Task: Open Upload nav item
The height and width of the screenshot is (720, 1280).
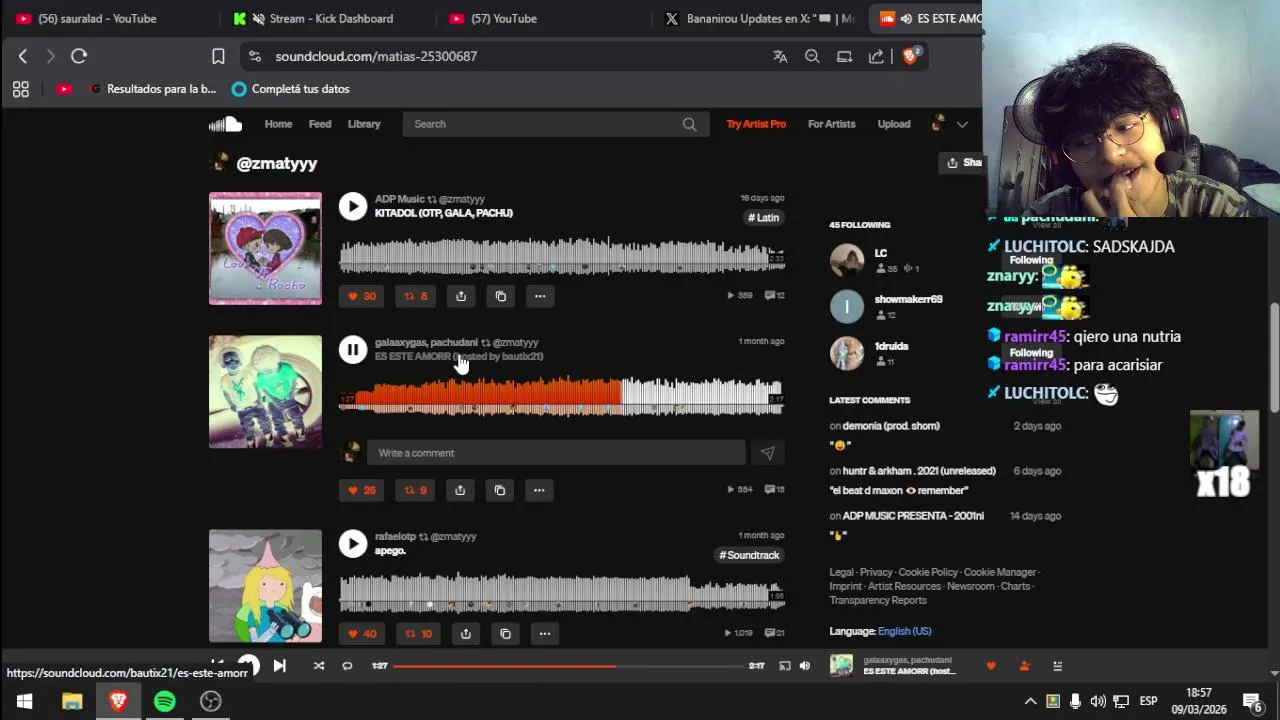Action: (894, 124)
